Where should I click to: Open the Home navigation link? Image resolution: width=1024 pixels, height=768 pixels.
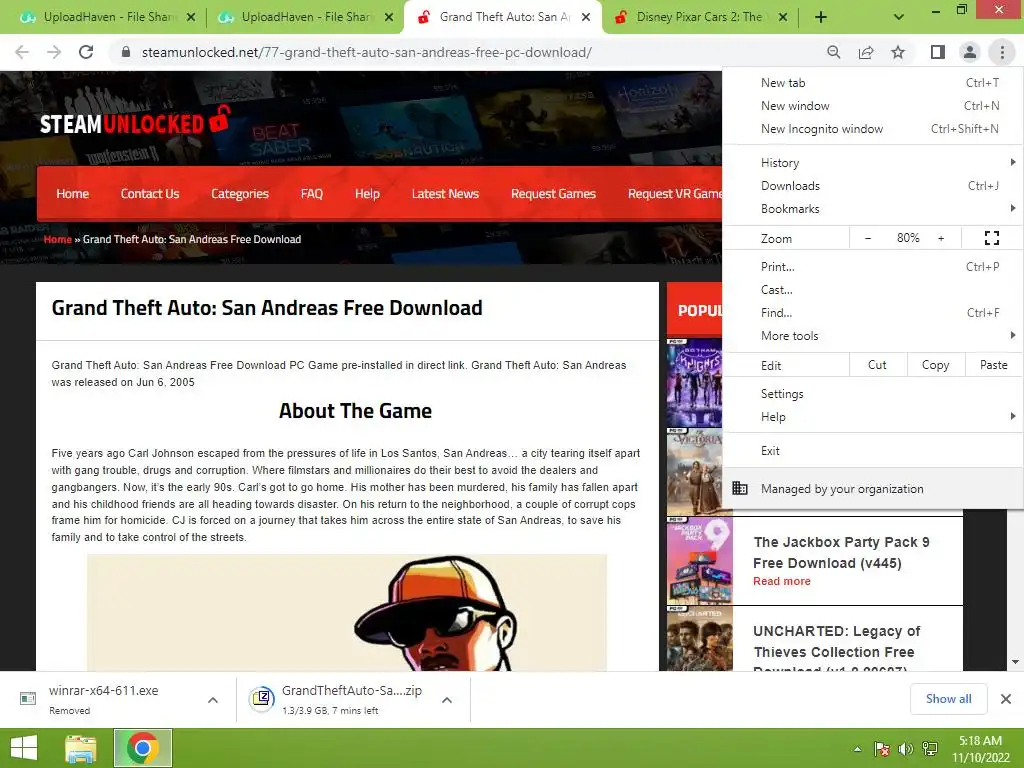point(72,193)
